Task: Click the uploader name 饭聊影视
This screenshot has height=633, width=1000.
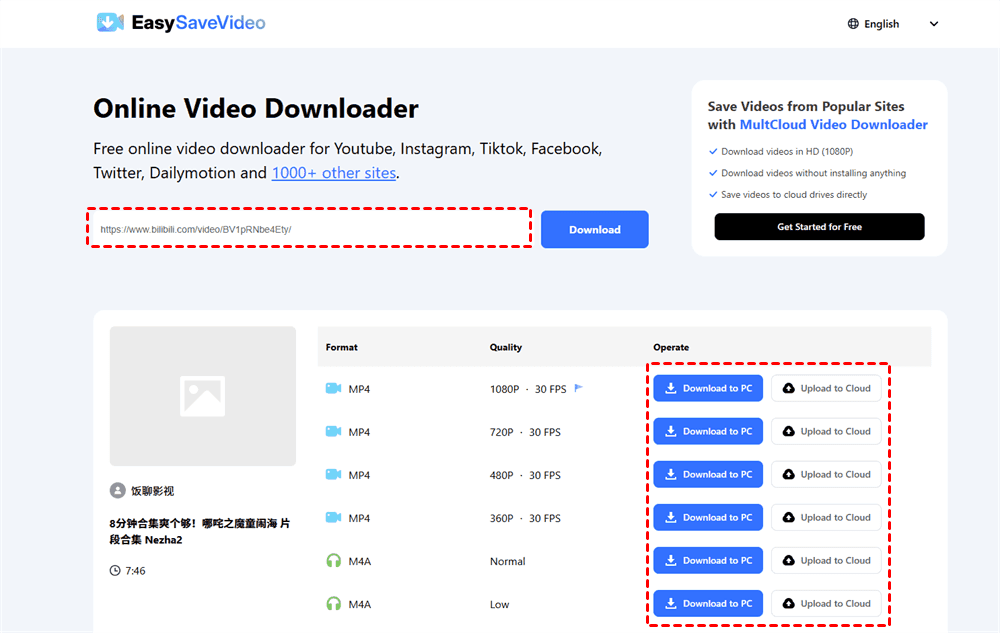Action: (152, 491)
